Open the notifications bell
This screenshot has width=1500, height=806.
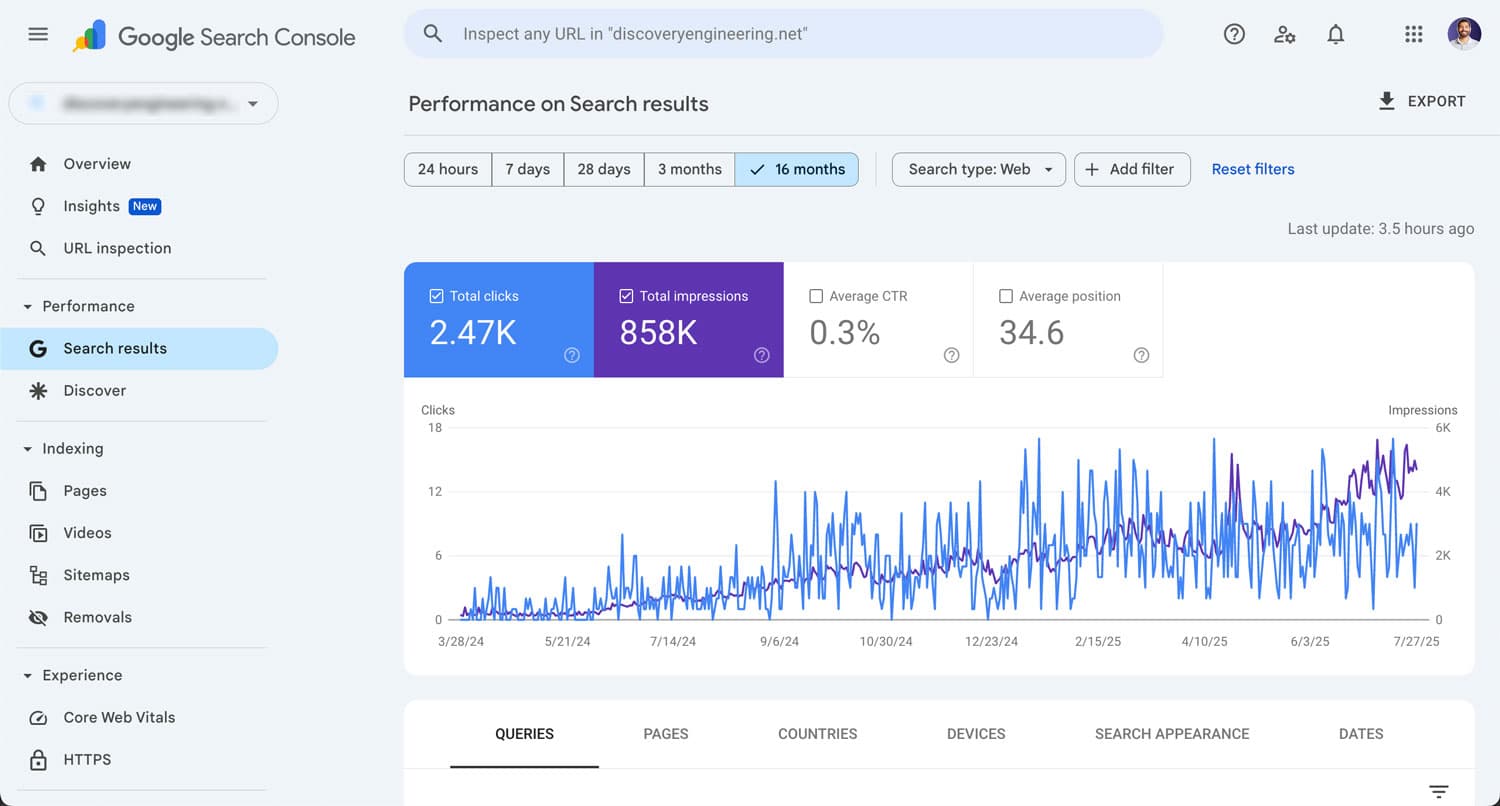[x=1335, y=34]
